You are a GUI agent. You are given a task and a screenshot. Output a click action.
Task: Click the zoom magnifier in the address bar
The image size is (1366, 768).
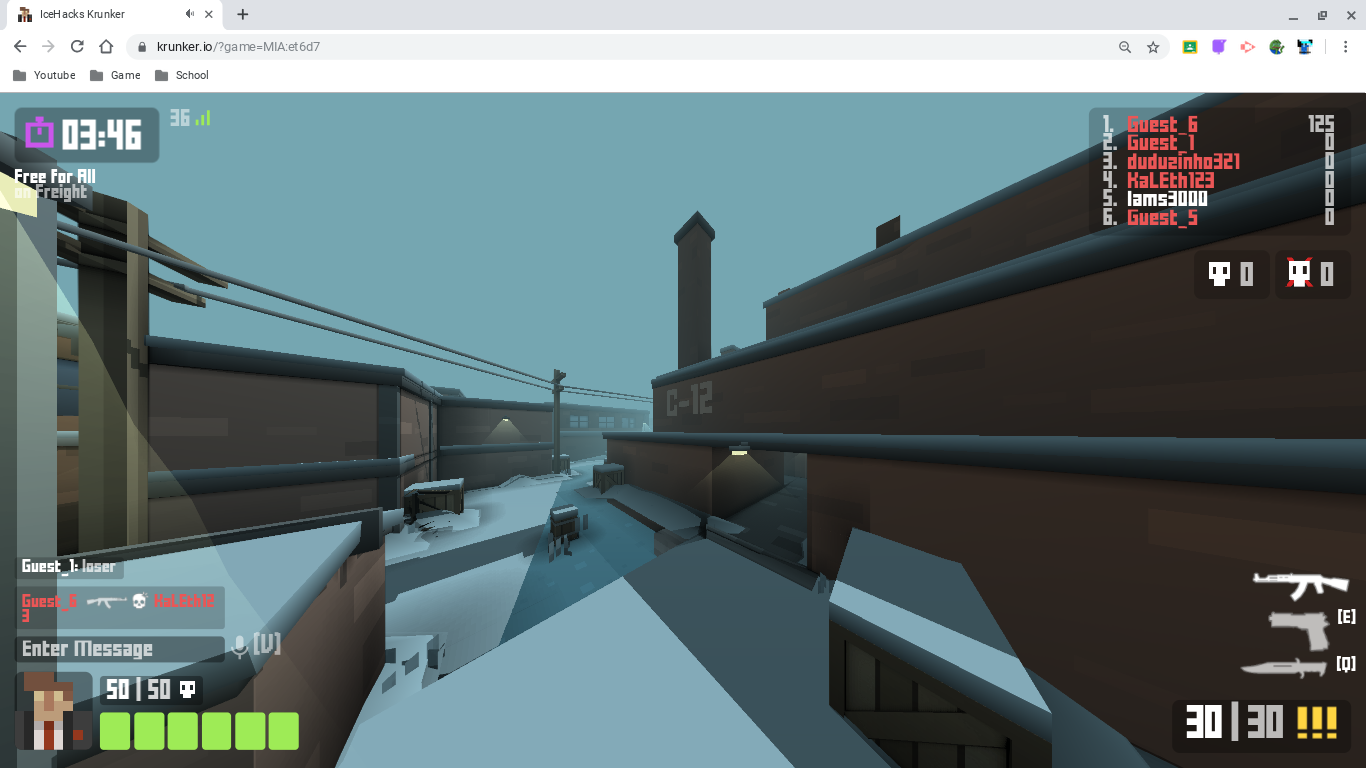[x=1125, y=46]
